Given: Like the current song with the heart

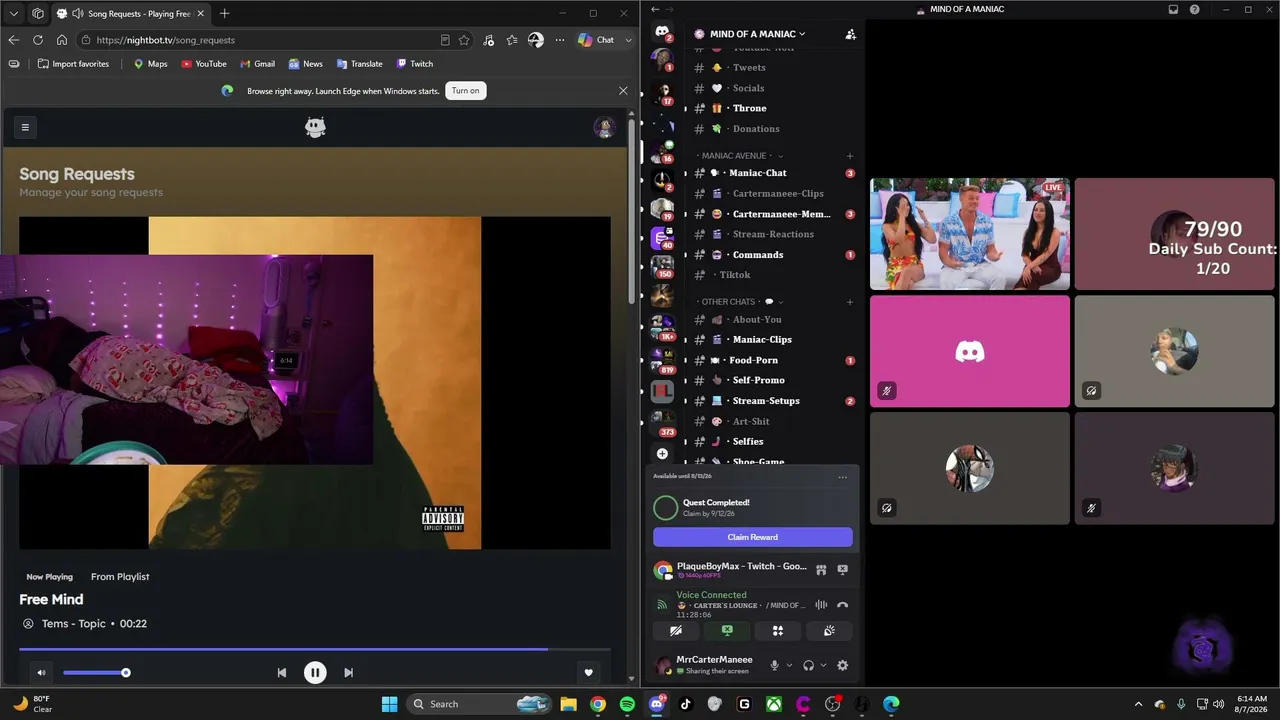Looking at the screenshot, I should pyautogui.click(x=589, y=673).
